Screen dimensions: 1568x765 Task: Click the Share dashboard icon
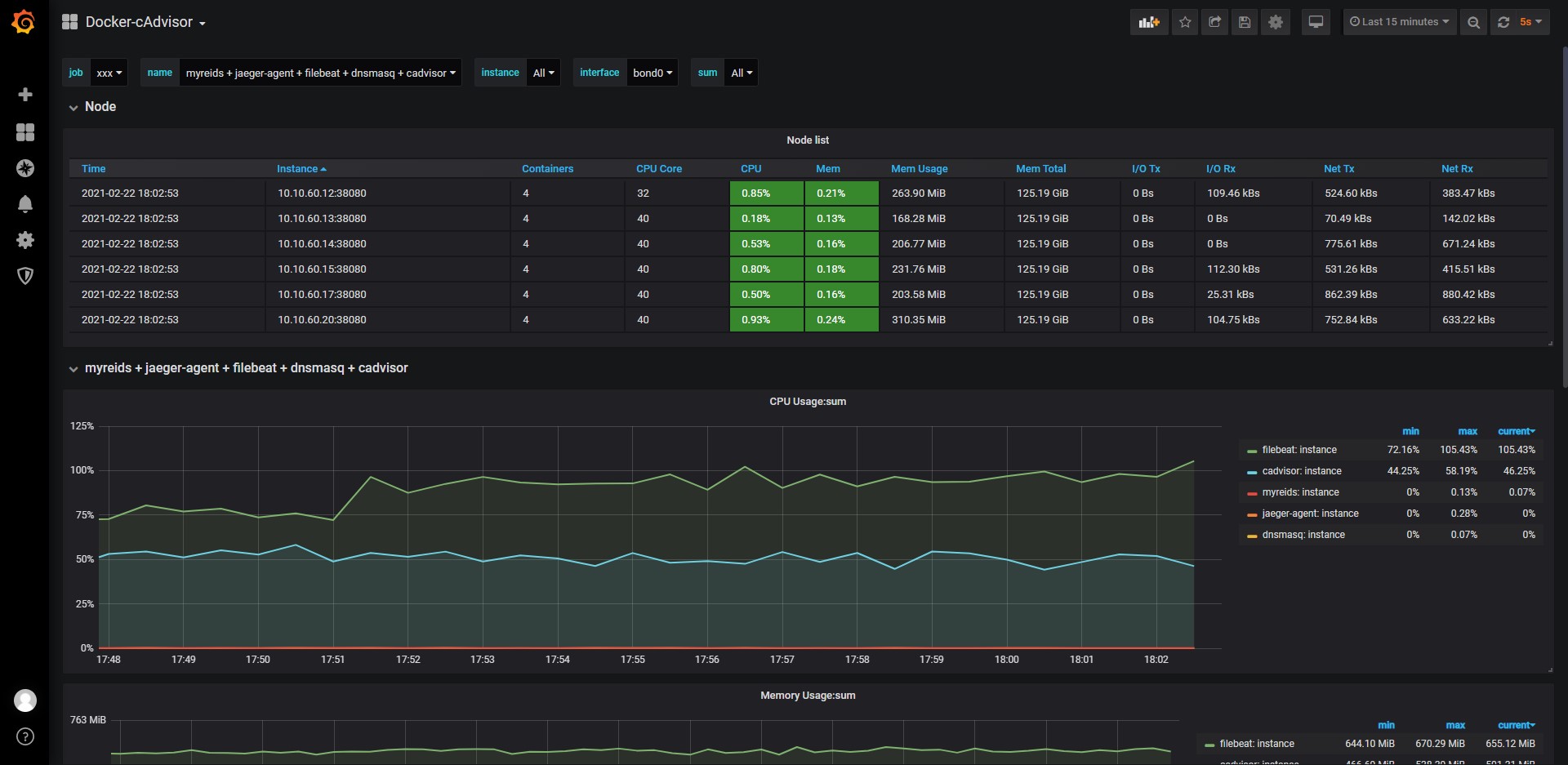1215,22
